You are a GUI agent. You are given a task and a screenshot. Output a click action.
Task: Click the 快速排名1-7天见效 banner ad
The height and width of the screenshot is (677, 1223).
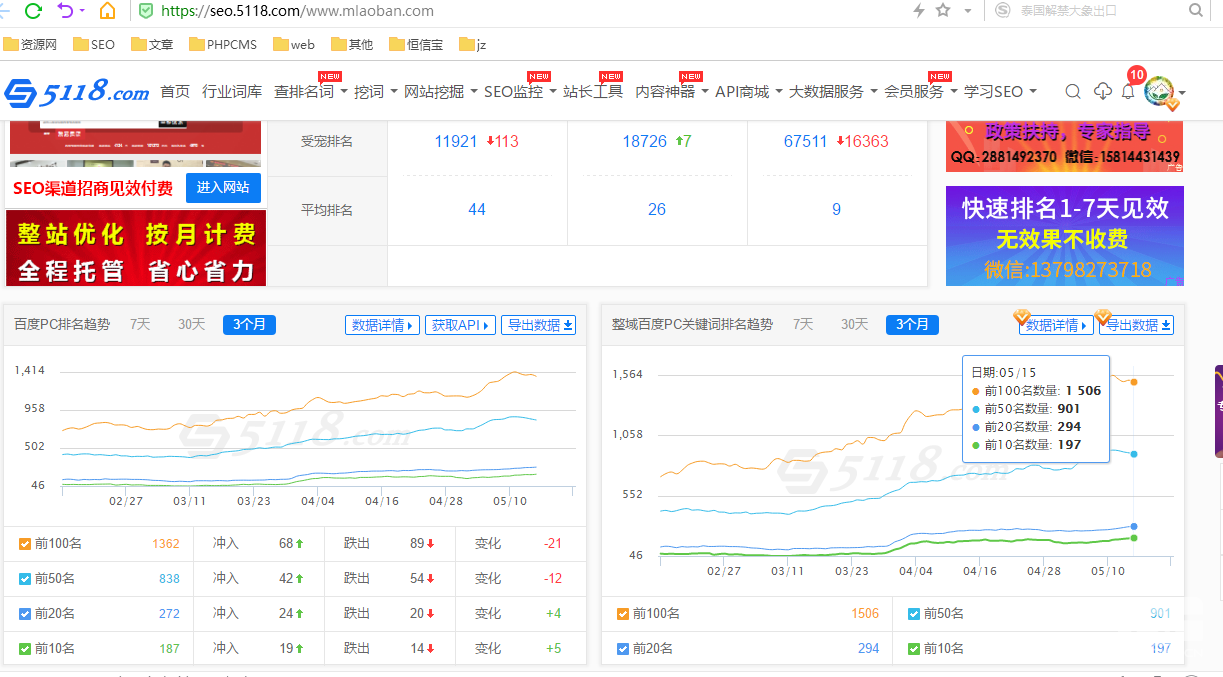coord(1065,236)
